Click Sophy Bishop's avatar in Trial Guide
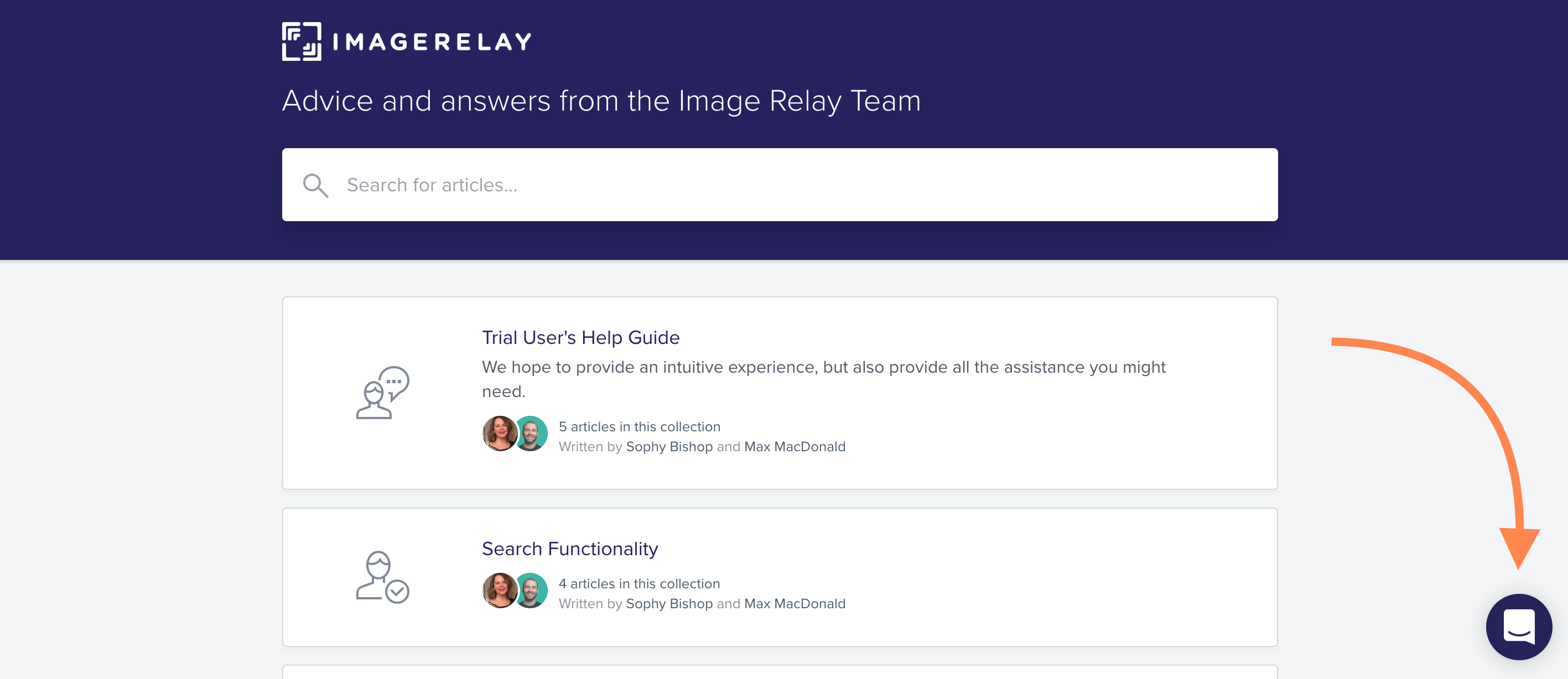 (x=500, y=433)
